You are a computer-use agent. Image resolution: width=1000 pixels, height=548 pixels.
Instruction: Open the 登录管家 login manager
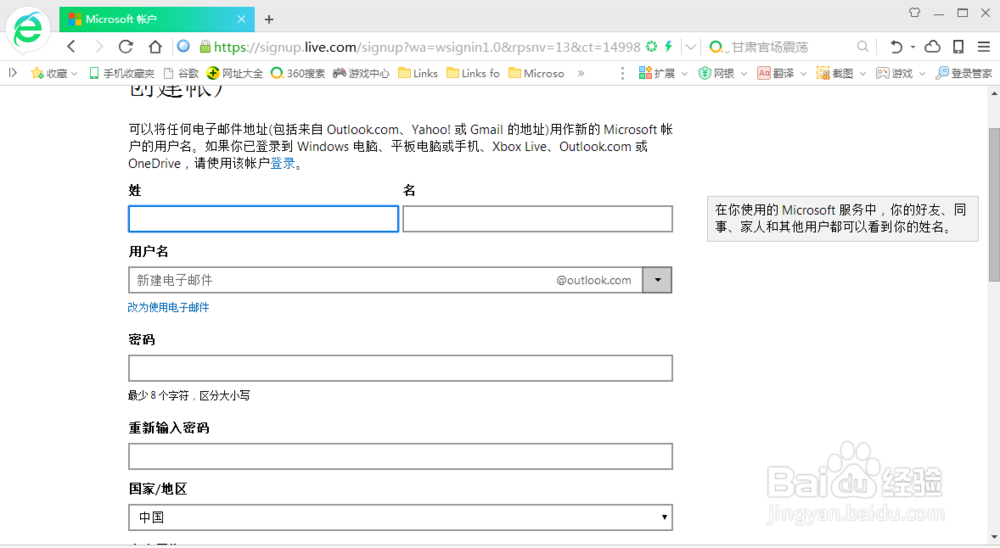pyautogui.click(x=964, y=73)
